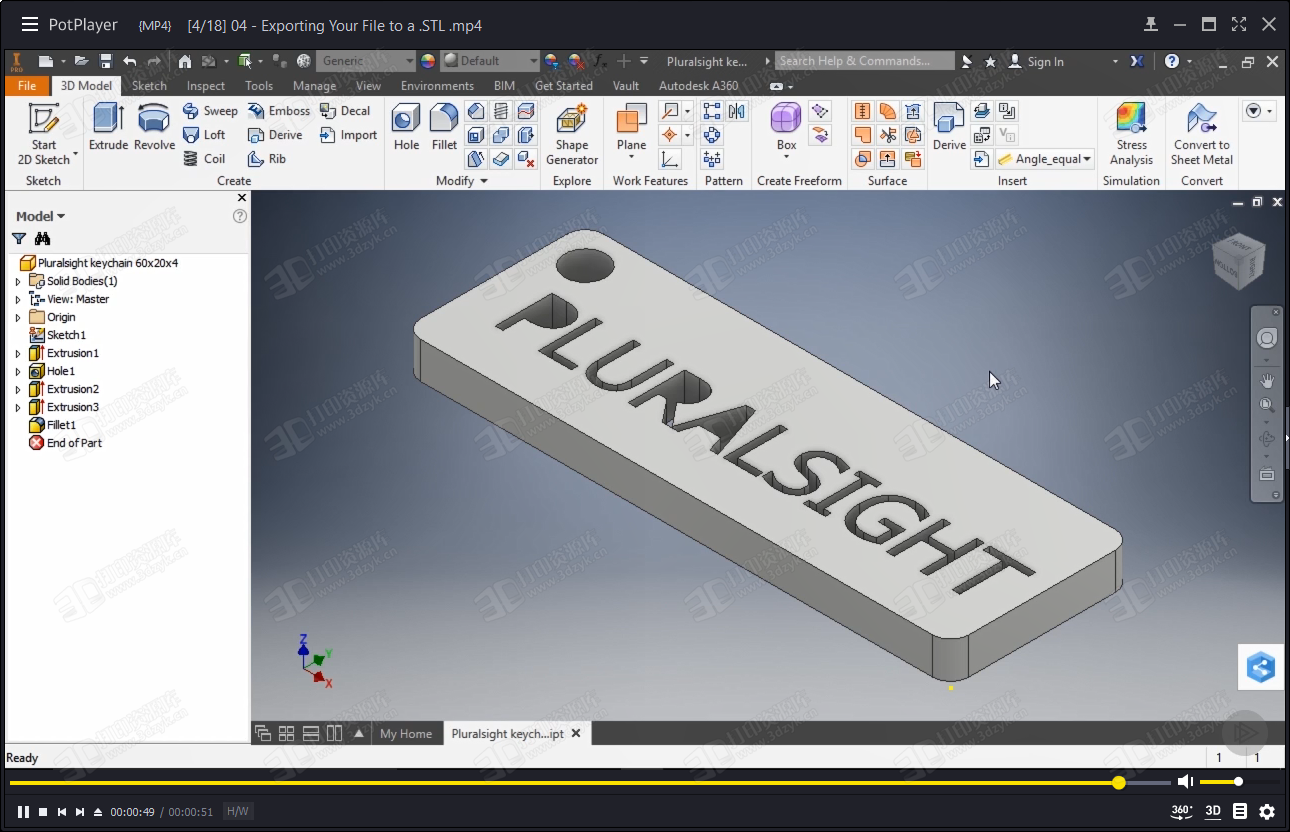Viewport: 1290px width, 832px height.
Task: Open the Default appearance dropdown
Action: click(x=490, y=61)
